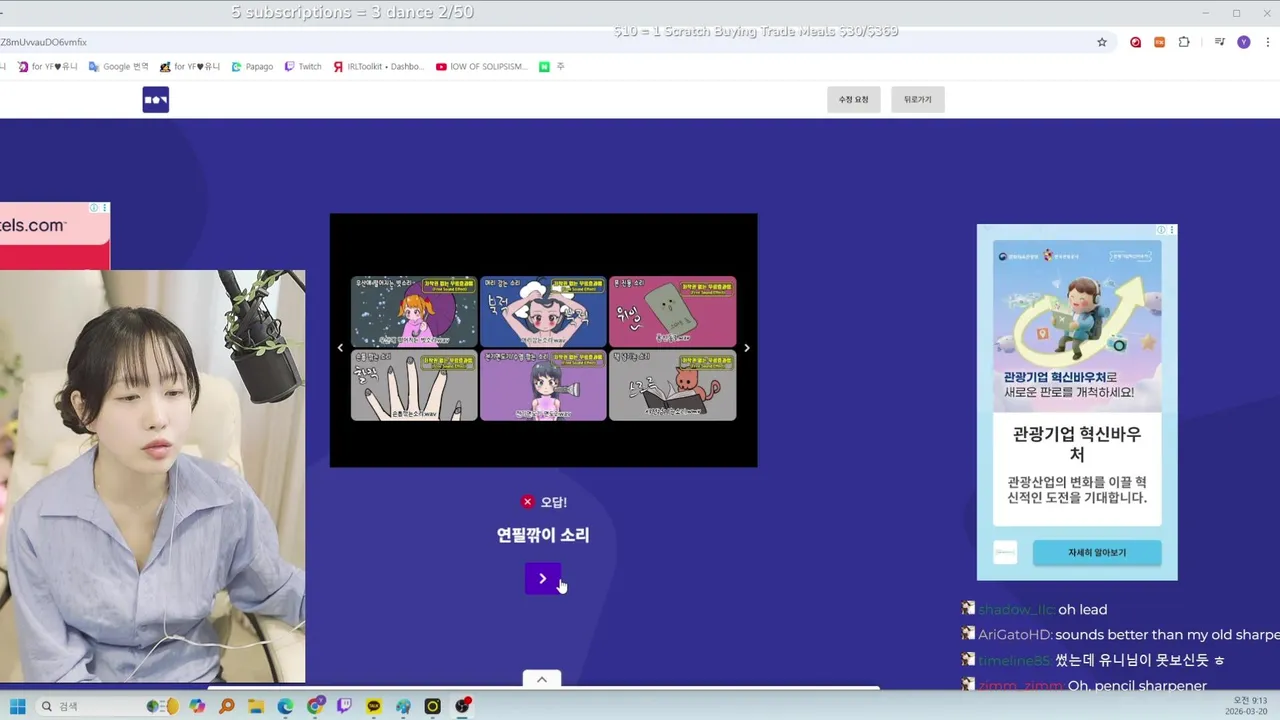This screenshot has height=720, width=1280.
Task: Open OBS Studio from the taskbar
Action: click(x=462, y=707)
